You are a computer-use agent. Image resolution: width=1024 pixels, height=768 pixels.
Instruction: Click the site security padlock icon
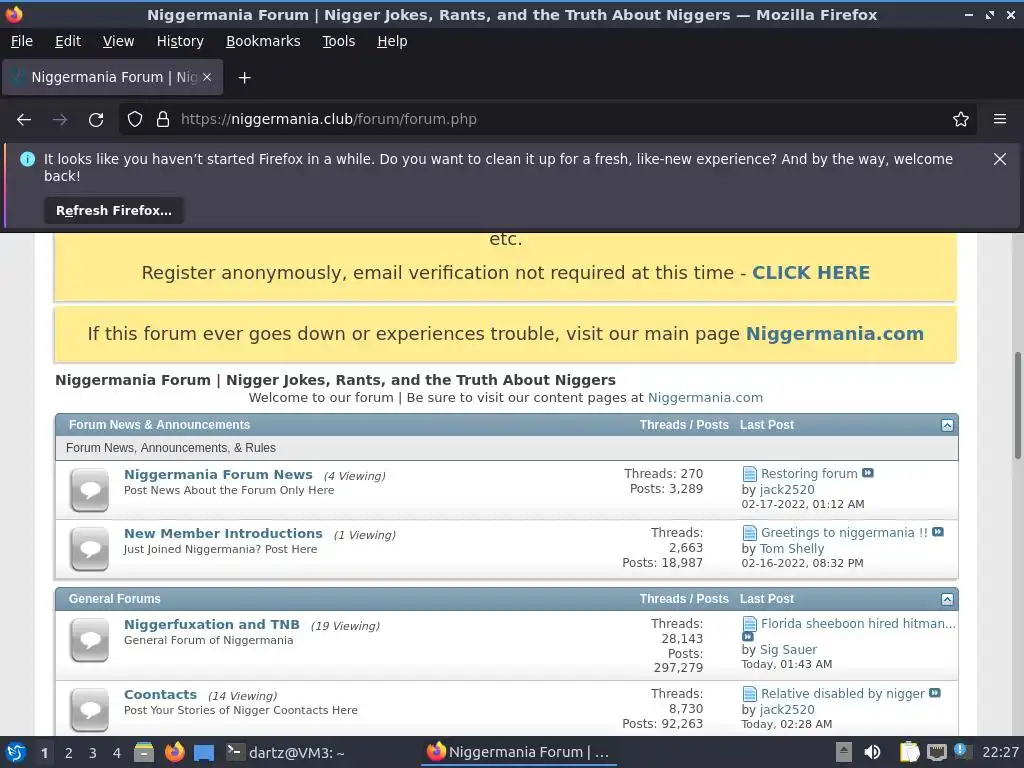pos(163,119)
